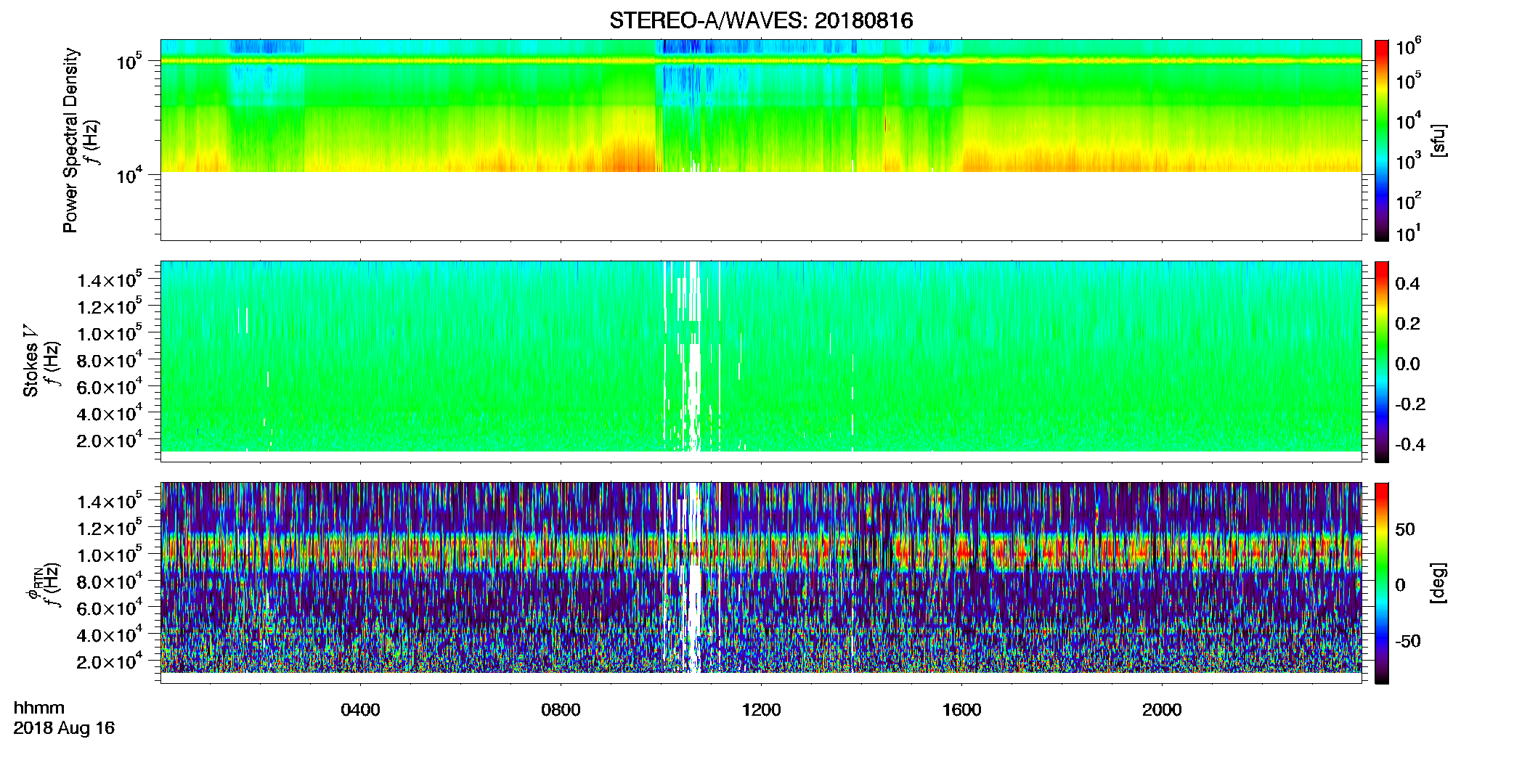Click the hhmm label at bottom left
The height and width of the screenshot is (784, 1522).
[x=39, y=708]
